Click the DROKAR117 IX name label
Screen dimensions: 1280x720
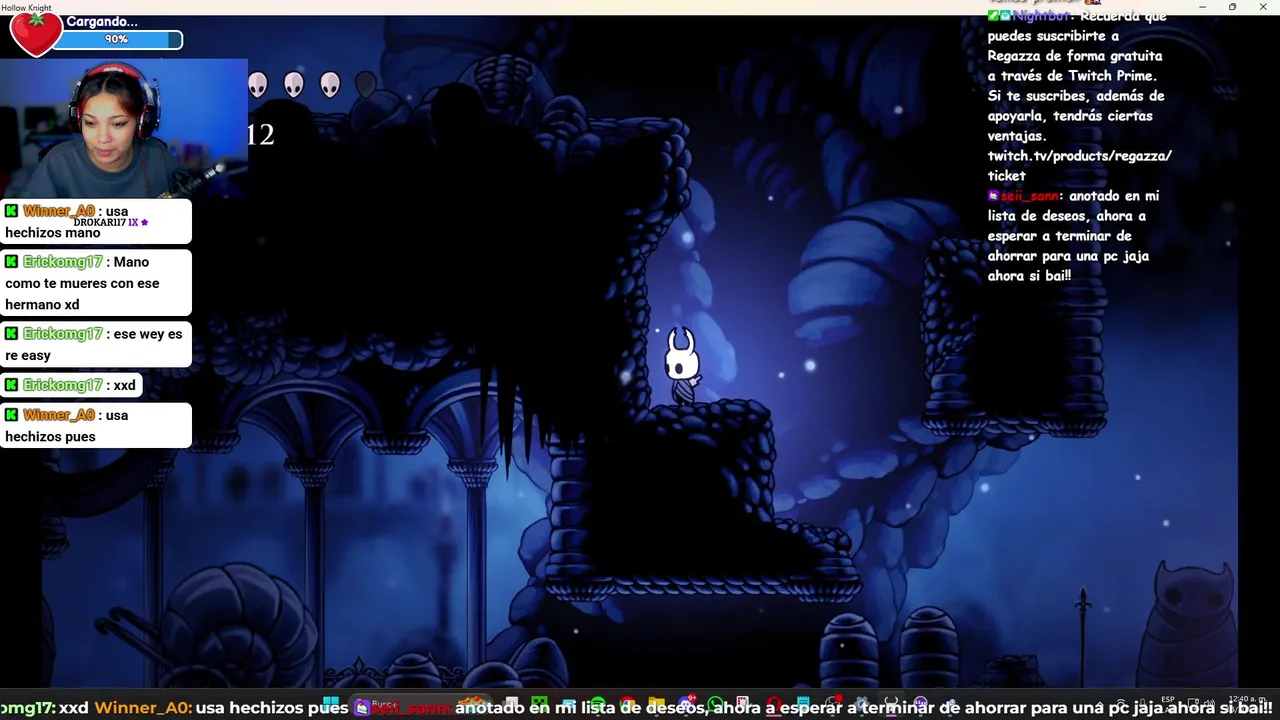(x=110, y=222)
